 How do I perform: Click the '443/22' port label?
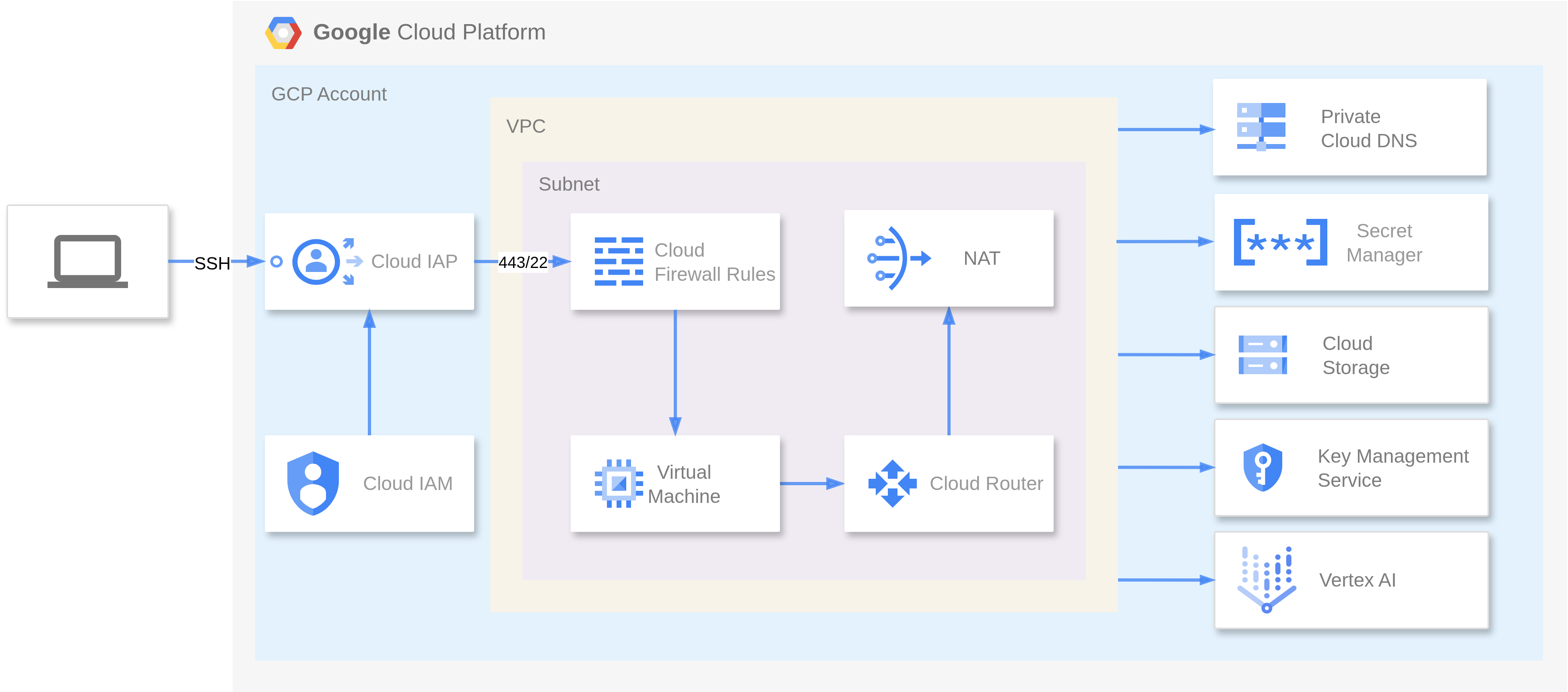tap(523, 262)
